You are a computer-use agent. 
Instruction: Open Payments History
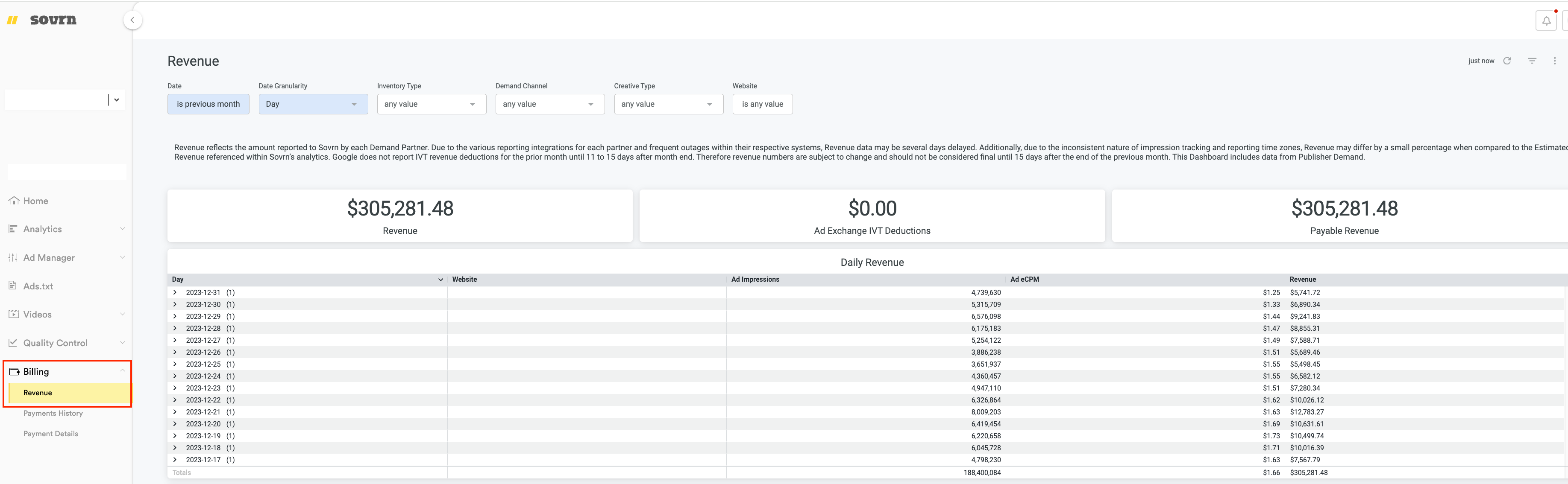tap(53, 414)
